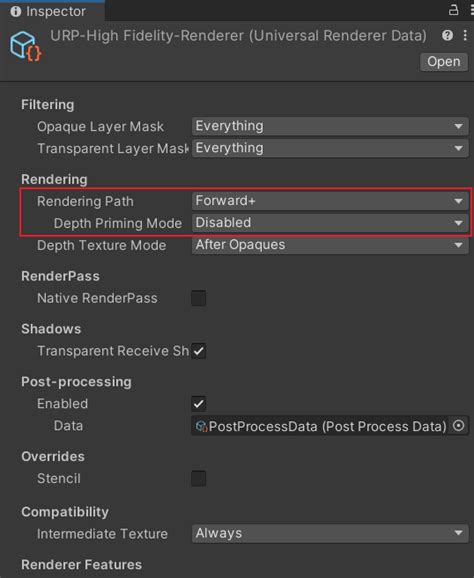Open the Depth Priming Mode dropdown
The height and width of the screenshot is (578, 474).
(x=330, y=223)
